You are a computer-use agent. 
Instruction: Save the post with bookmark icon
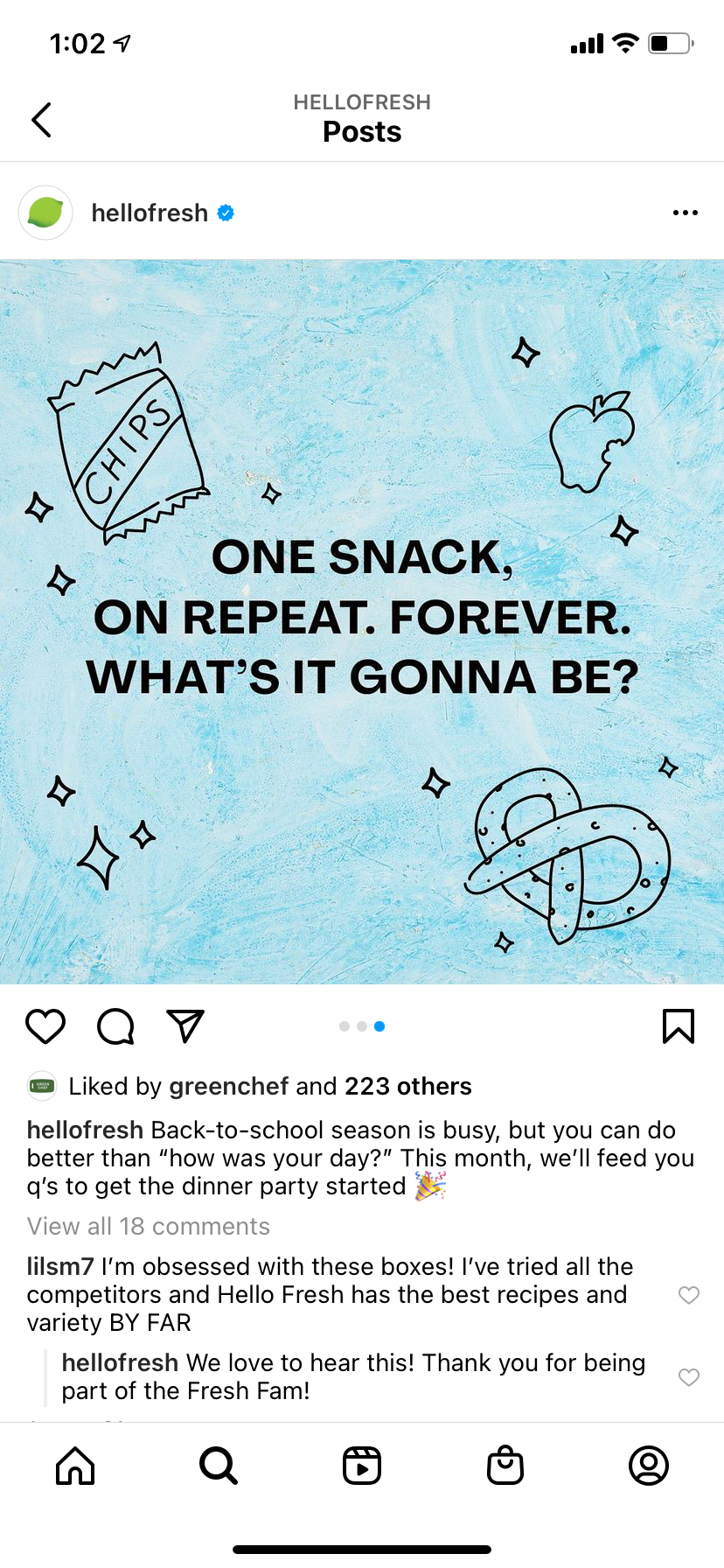click(678, 1026)
